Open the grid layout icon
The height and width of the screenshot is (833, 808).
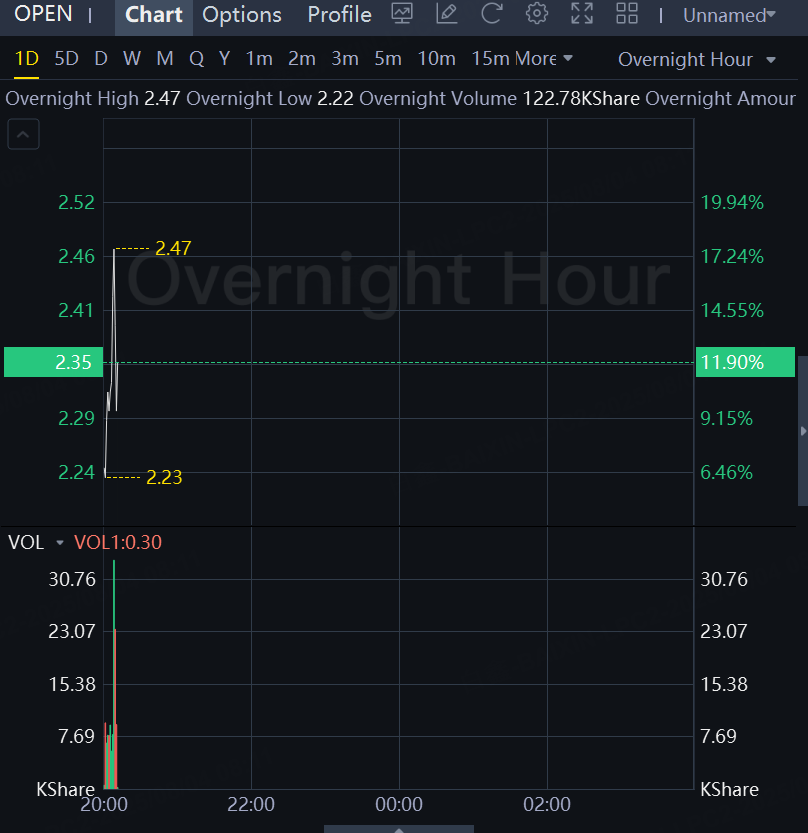(627, 14)
